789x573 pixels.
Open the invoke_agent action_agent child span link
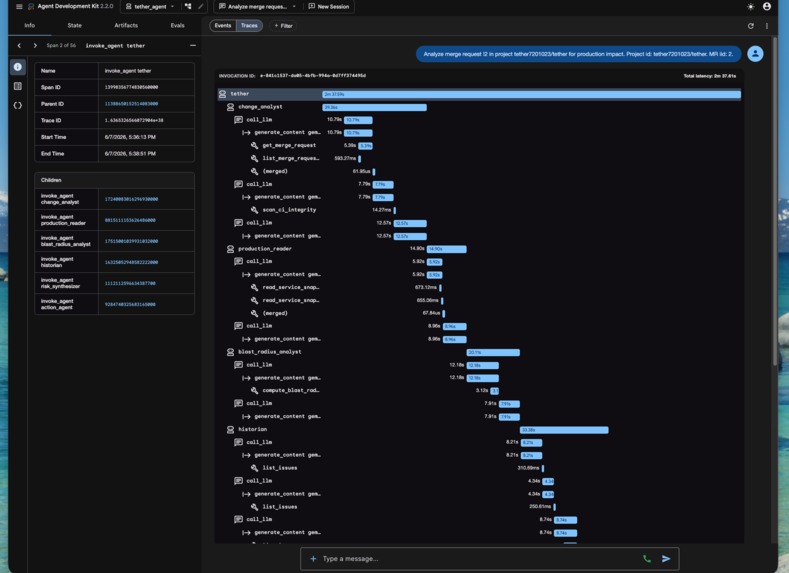(130, 304)
